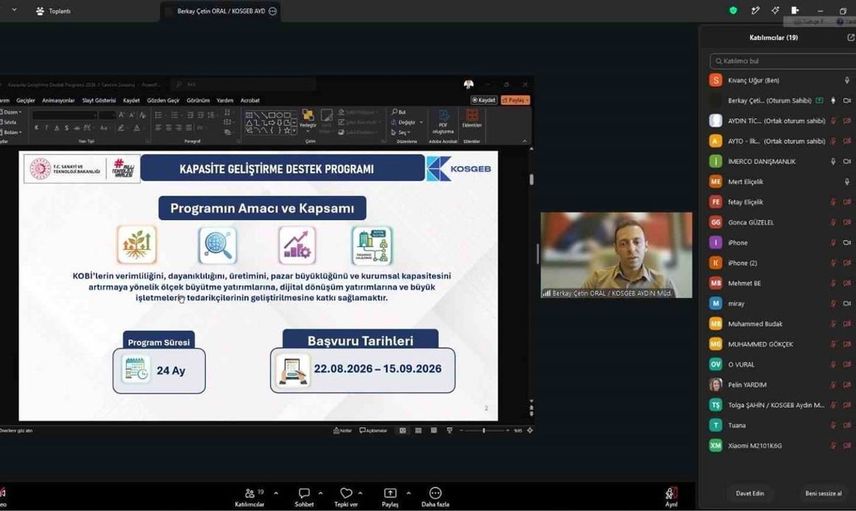
Task: Open Eklentiler add-ins icon
Action: [472, 118]
